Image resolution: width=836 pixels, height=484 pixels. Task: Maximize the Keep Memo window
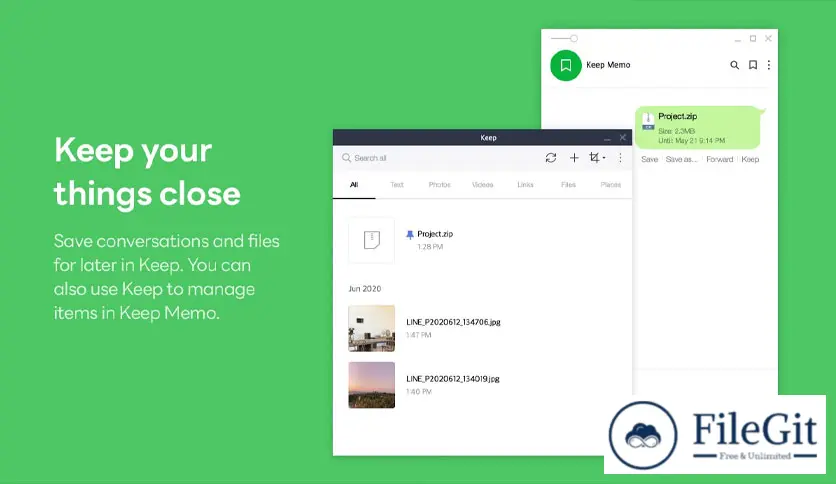(x=753, y=38)
